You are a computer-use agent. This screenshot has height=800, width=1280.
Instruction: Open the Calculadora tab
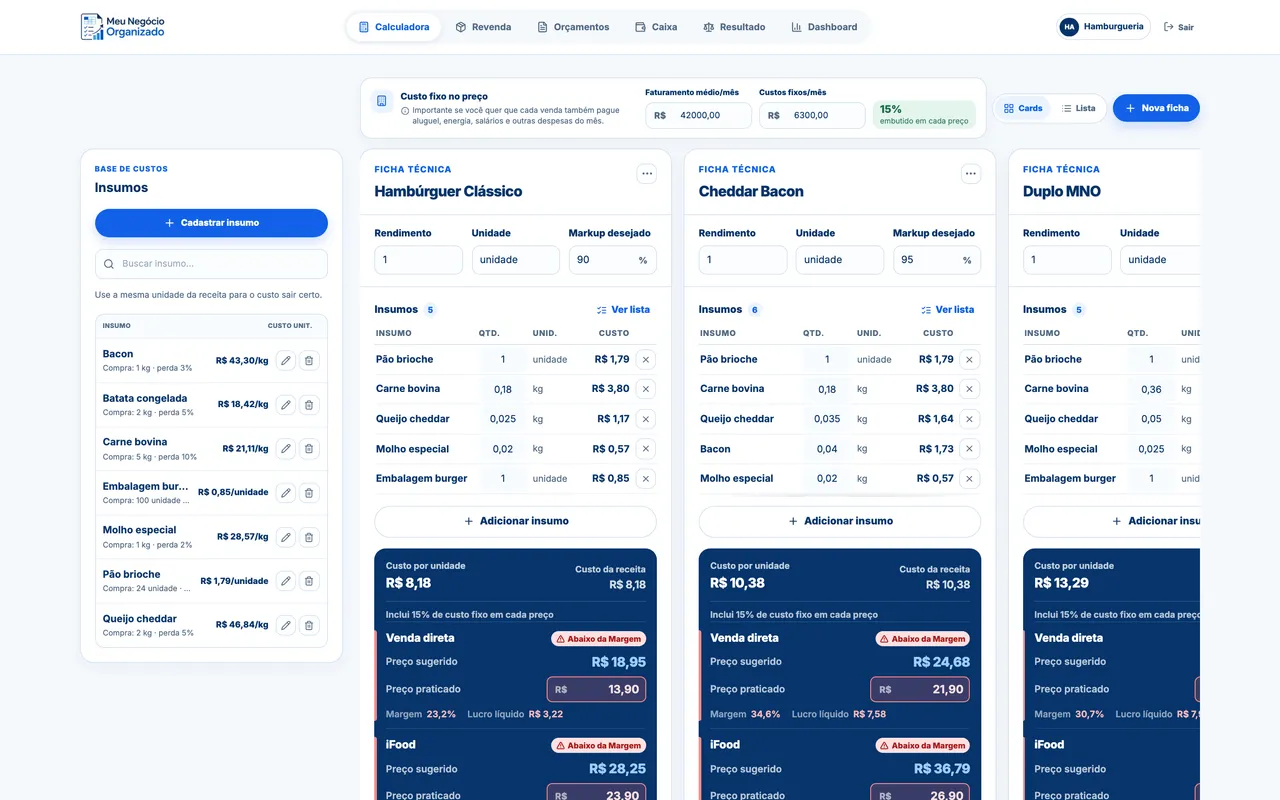(x=394, y=27)
